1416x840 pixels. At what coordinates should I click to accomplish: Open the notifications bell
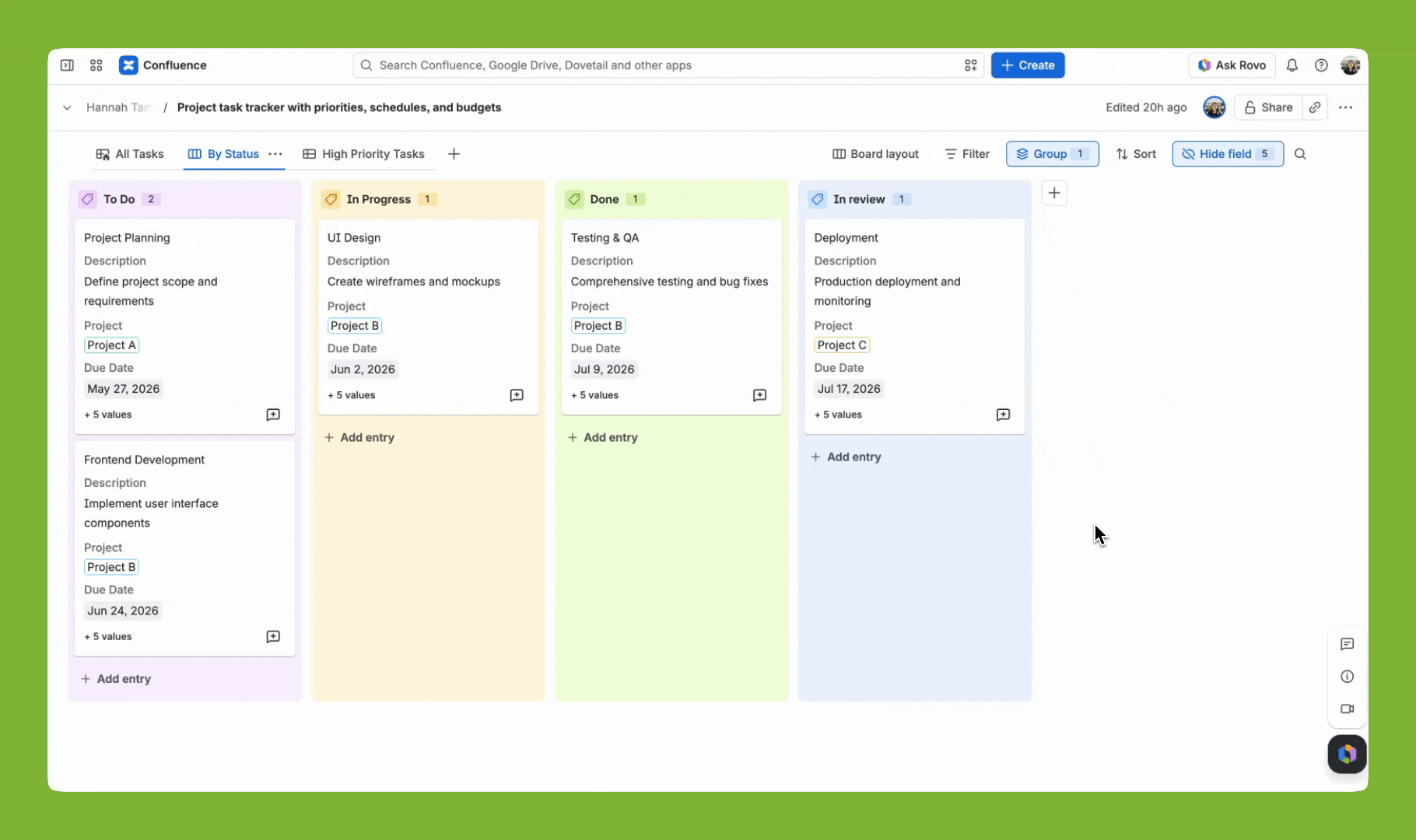[x=1292, y=65]
